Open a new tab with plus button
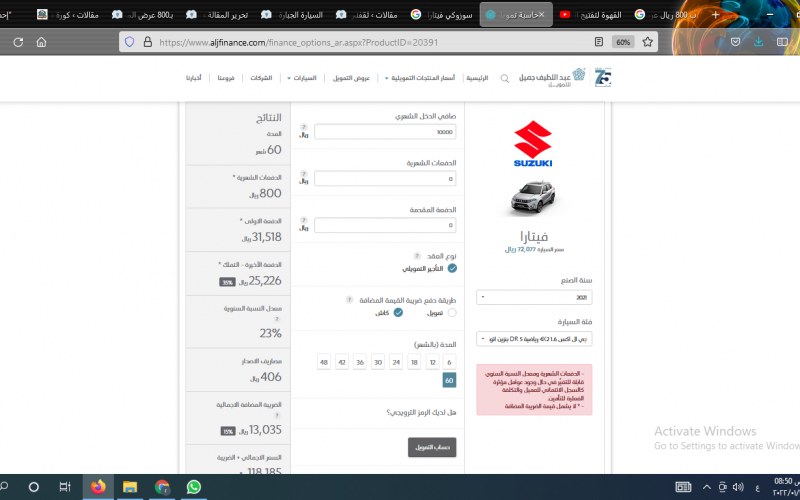 [x=715, y=15]
